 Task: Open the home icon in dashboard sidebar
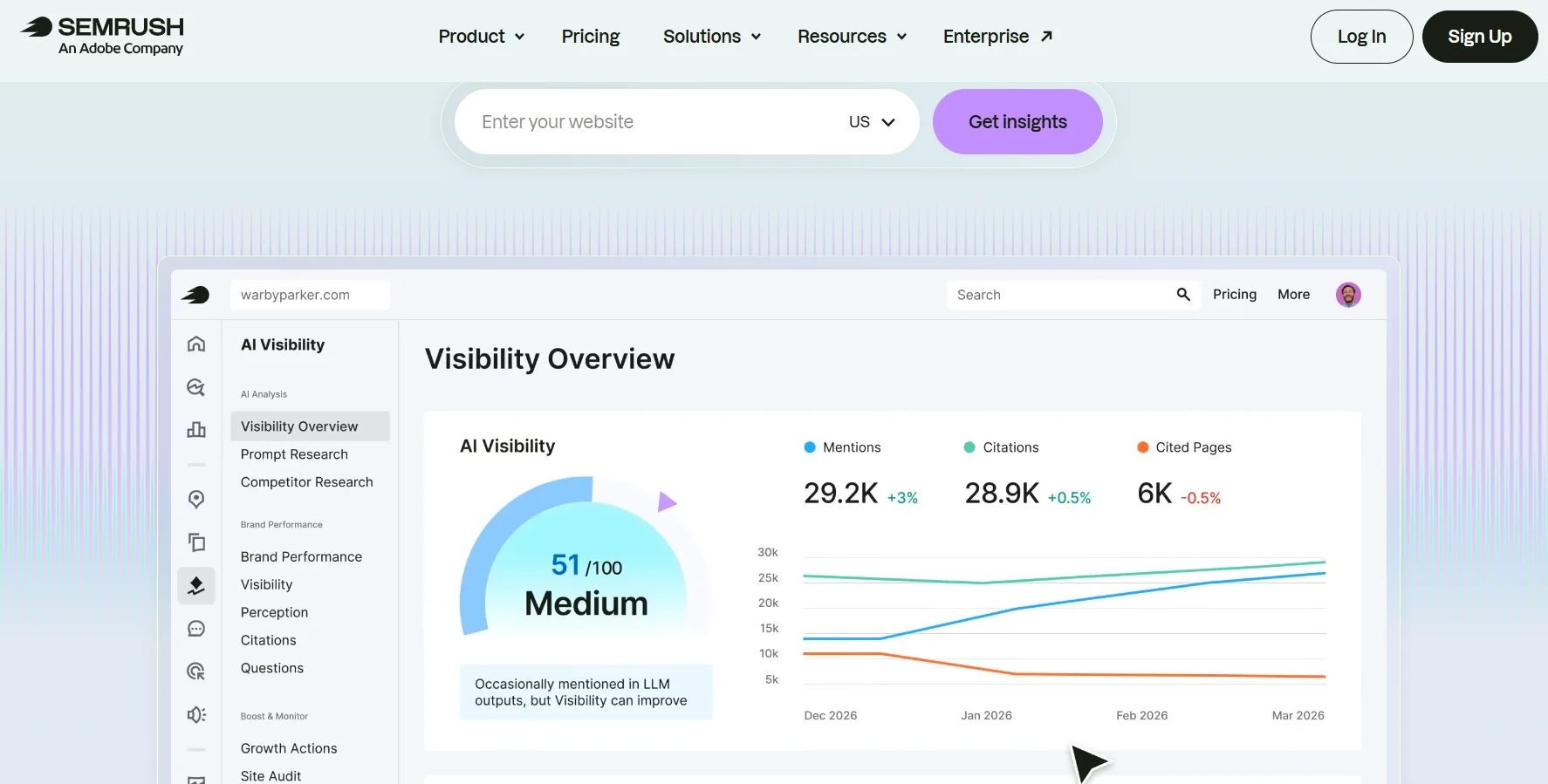click(196, 344)
